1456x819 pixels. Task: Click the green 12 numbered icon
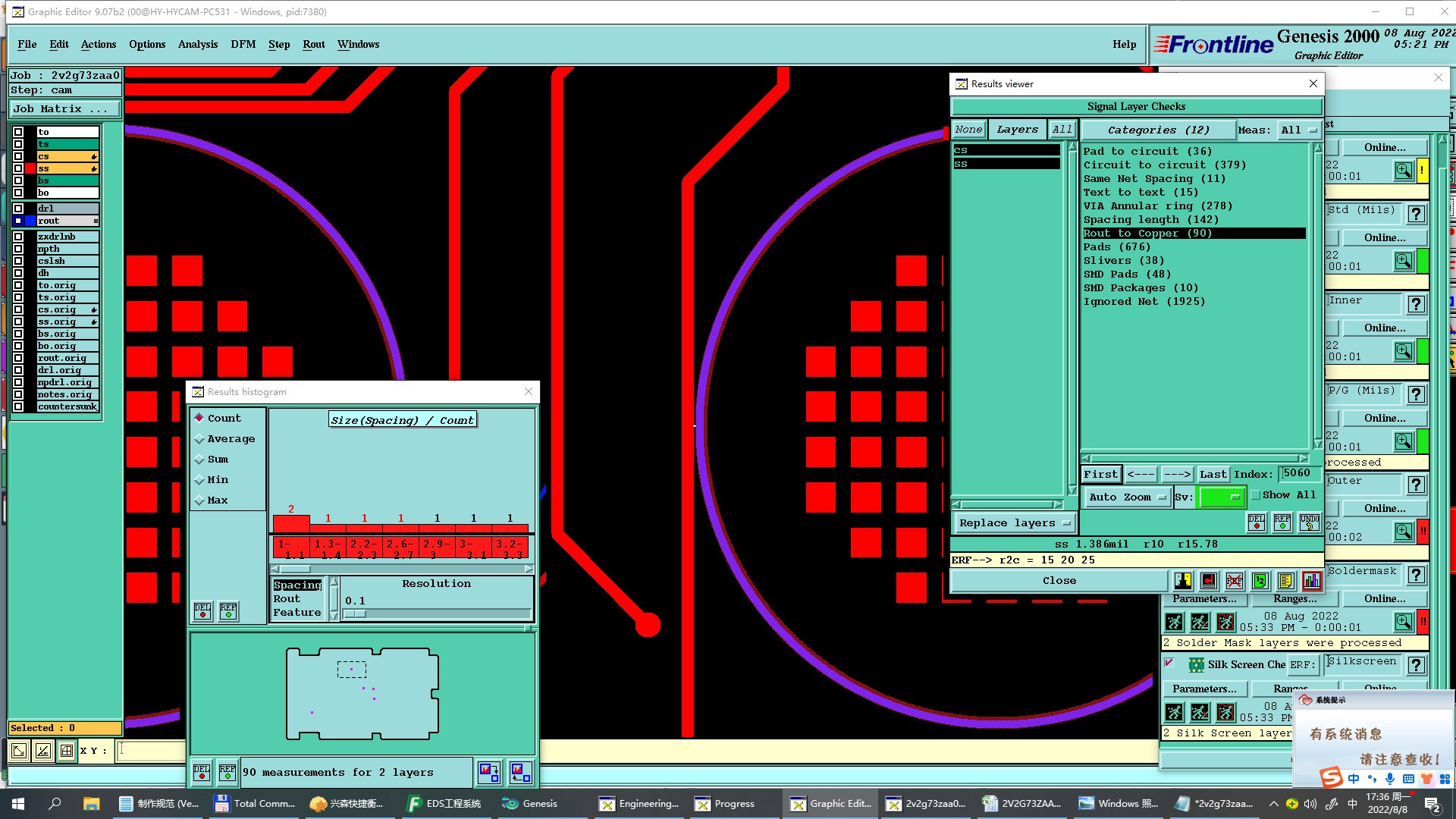tap(1260, 581)
